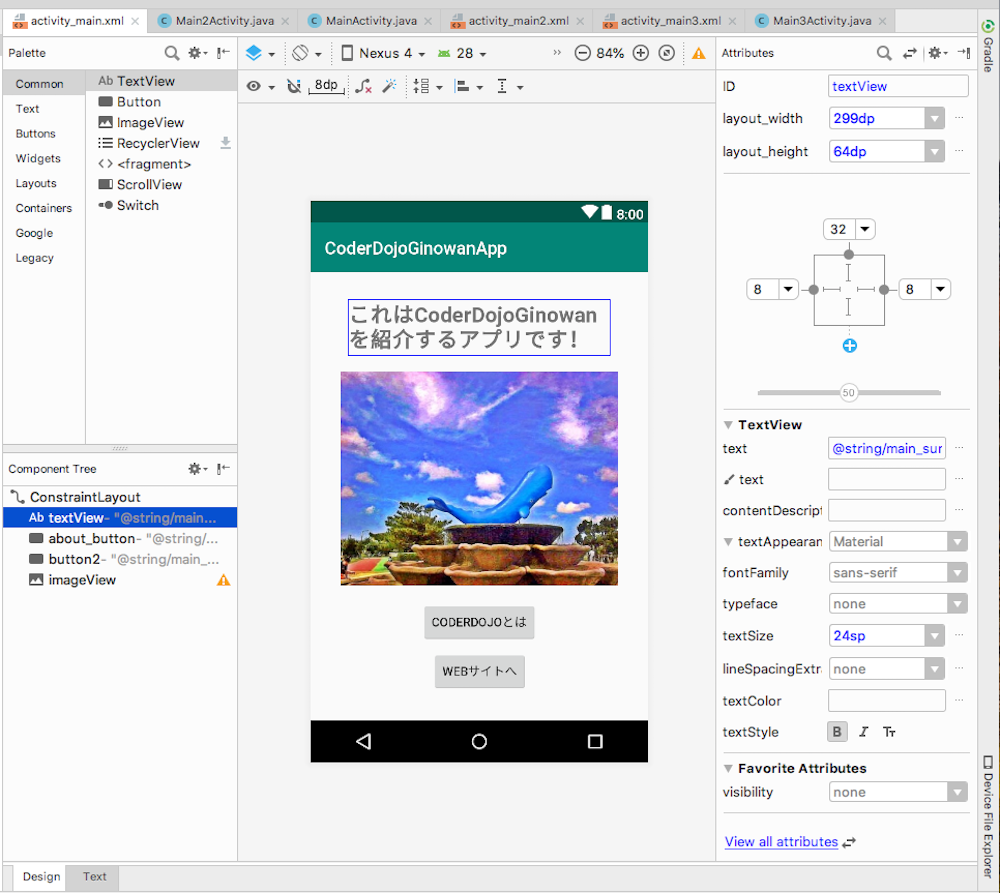Click imageView warning triangle
The image size is (1000, 893).
click(223, 580)
